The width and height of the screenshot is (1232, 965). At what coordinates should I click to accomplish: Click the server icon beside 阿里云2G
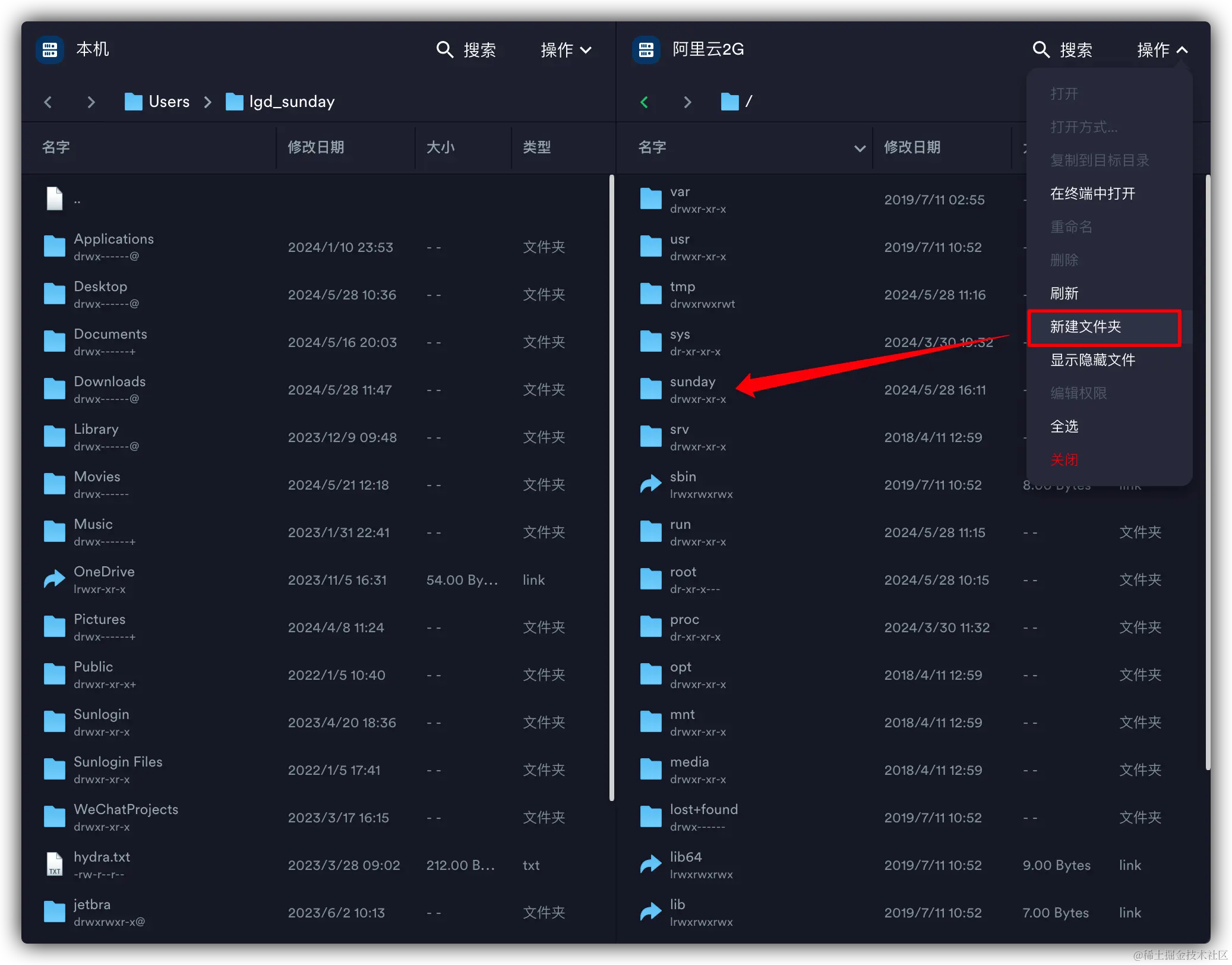[646, 50]
